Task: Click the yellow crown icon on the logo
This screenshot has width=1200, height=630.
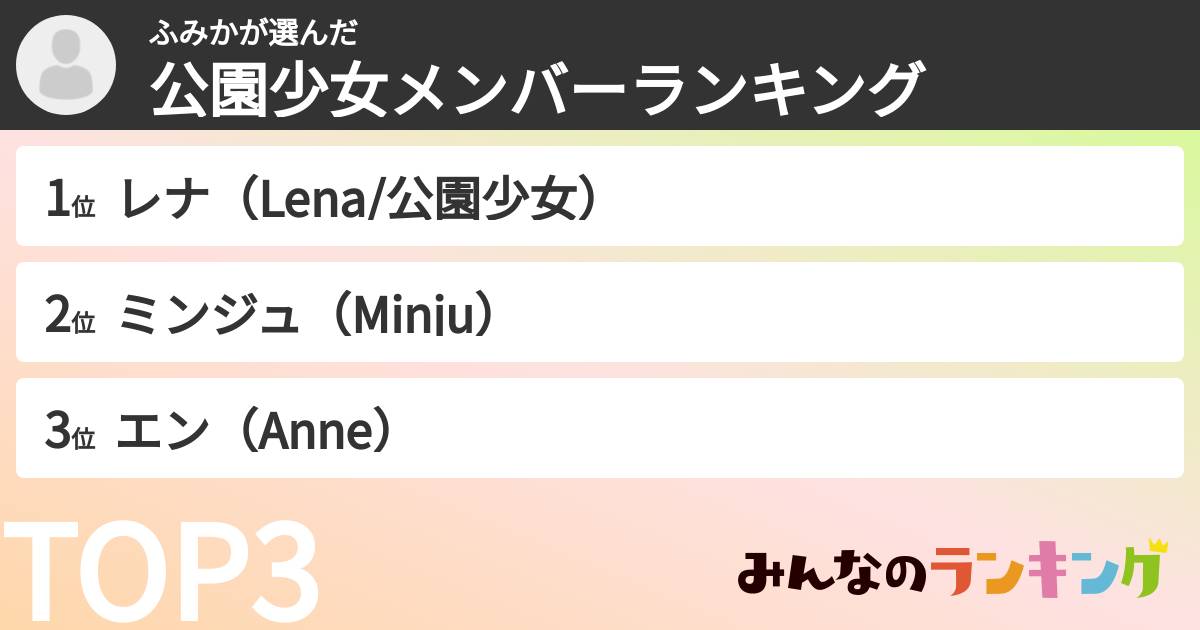Action: (x=1158, y=545)
